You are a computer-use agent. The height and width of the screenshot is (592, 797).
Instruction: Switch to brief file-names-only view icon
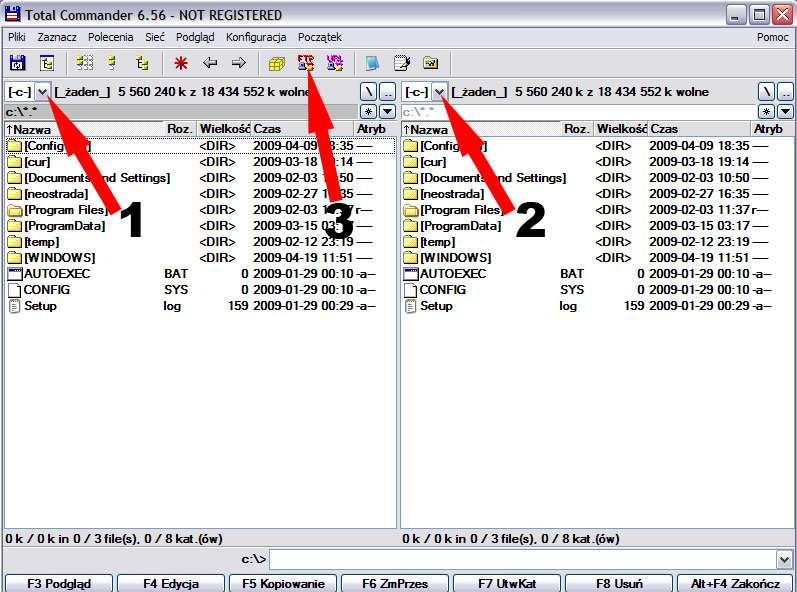[x=84, y=64]
